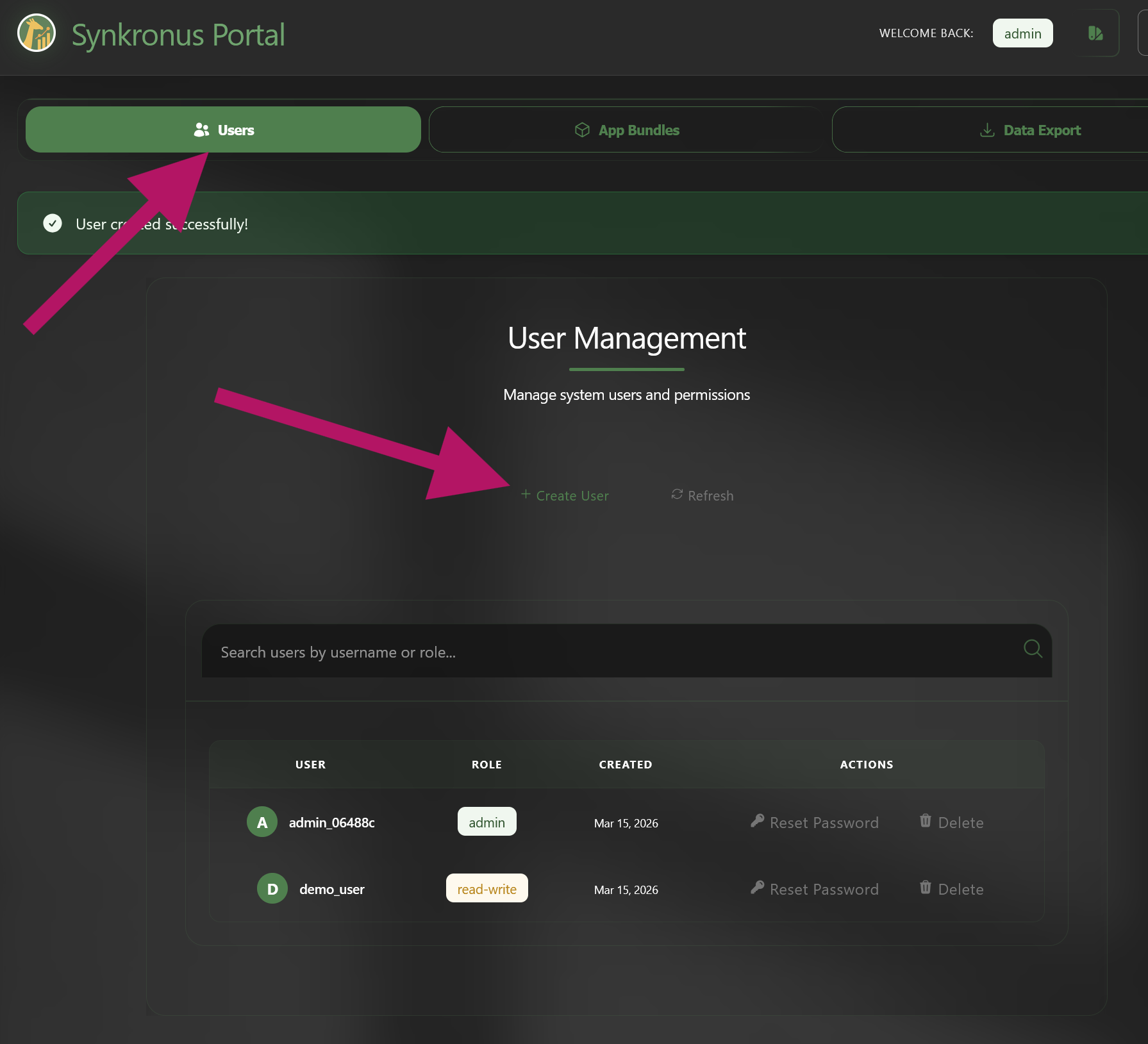Click the ROLE column header

coord(487,765)
